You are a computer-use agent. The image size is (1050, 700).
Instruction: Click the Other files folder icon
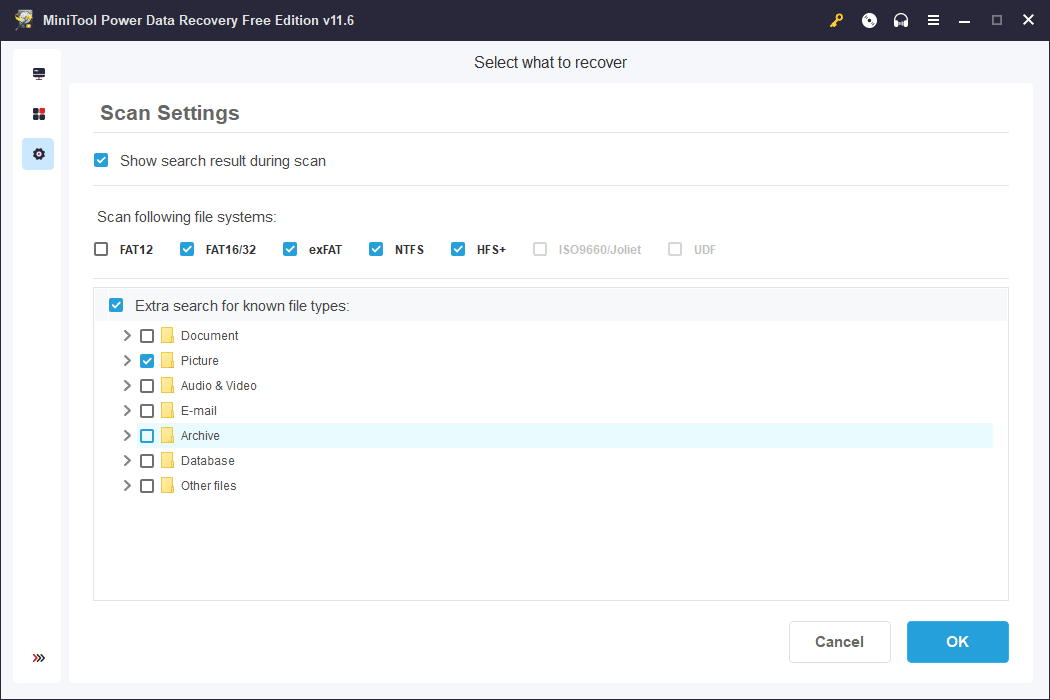[x=167, y=486]
